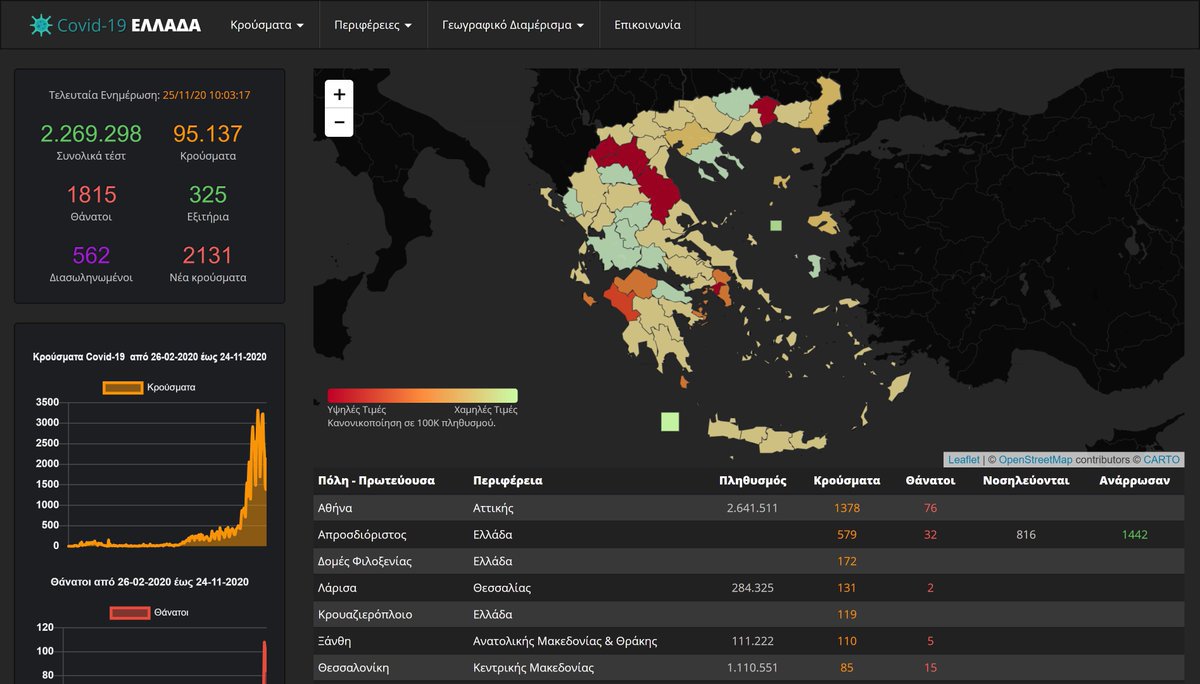Toggle the Κρούσματα chart legend box

[x=123, y=387]
